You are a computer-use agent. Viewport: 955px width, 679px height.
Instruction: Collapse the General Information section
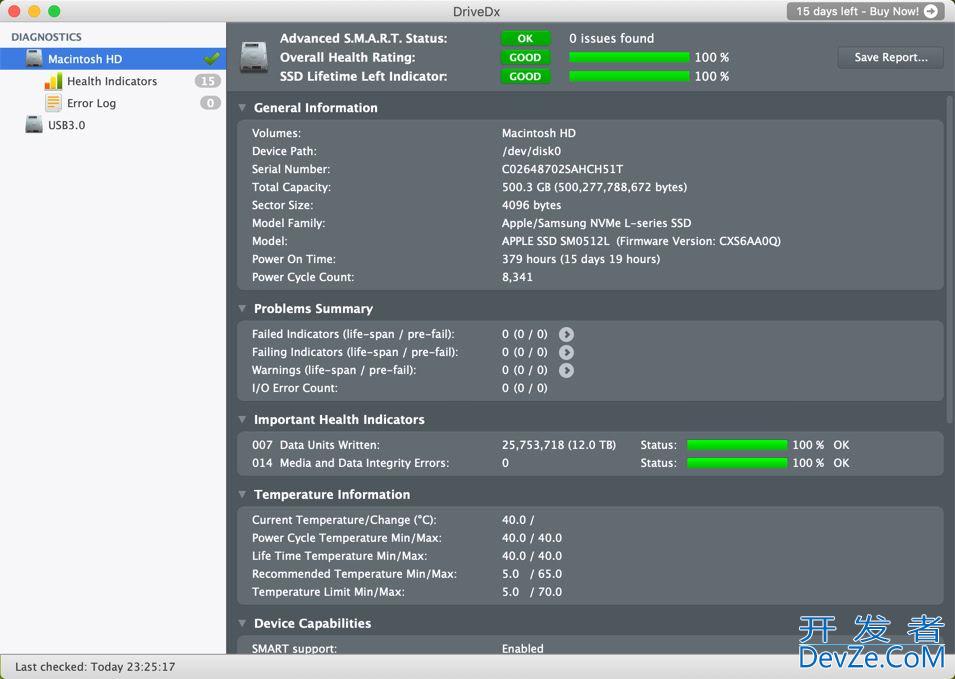(242, 108)
